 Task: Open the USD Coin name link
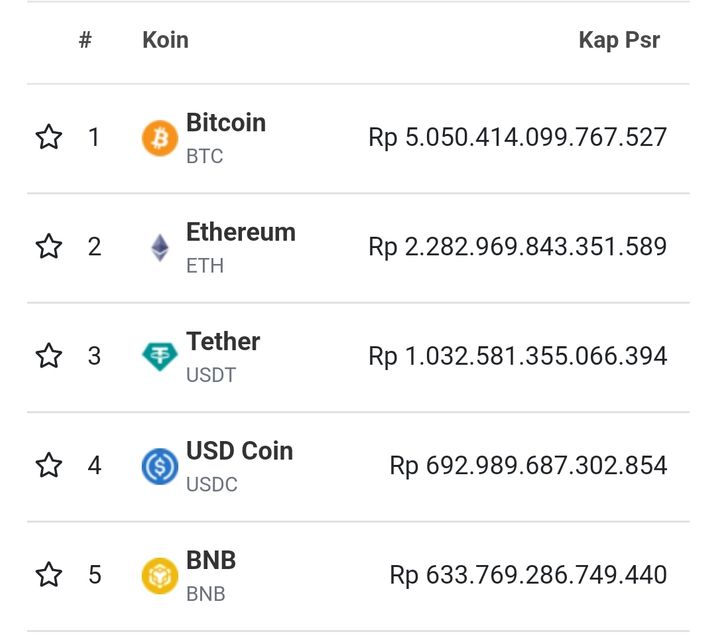[x=240, y=451]
